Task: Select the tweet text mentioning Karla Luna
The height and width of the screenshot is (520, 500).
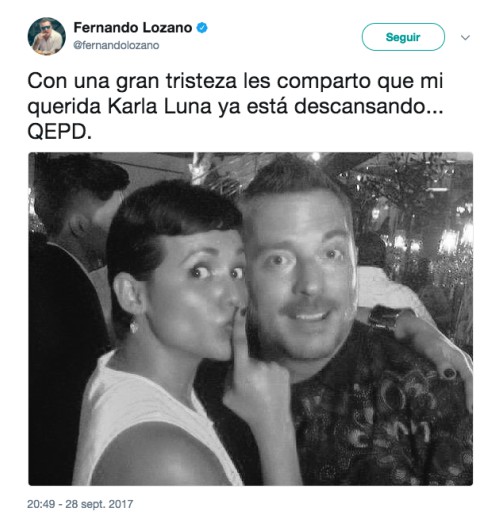Action: (235, 107)
